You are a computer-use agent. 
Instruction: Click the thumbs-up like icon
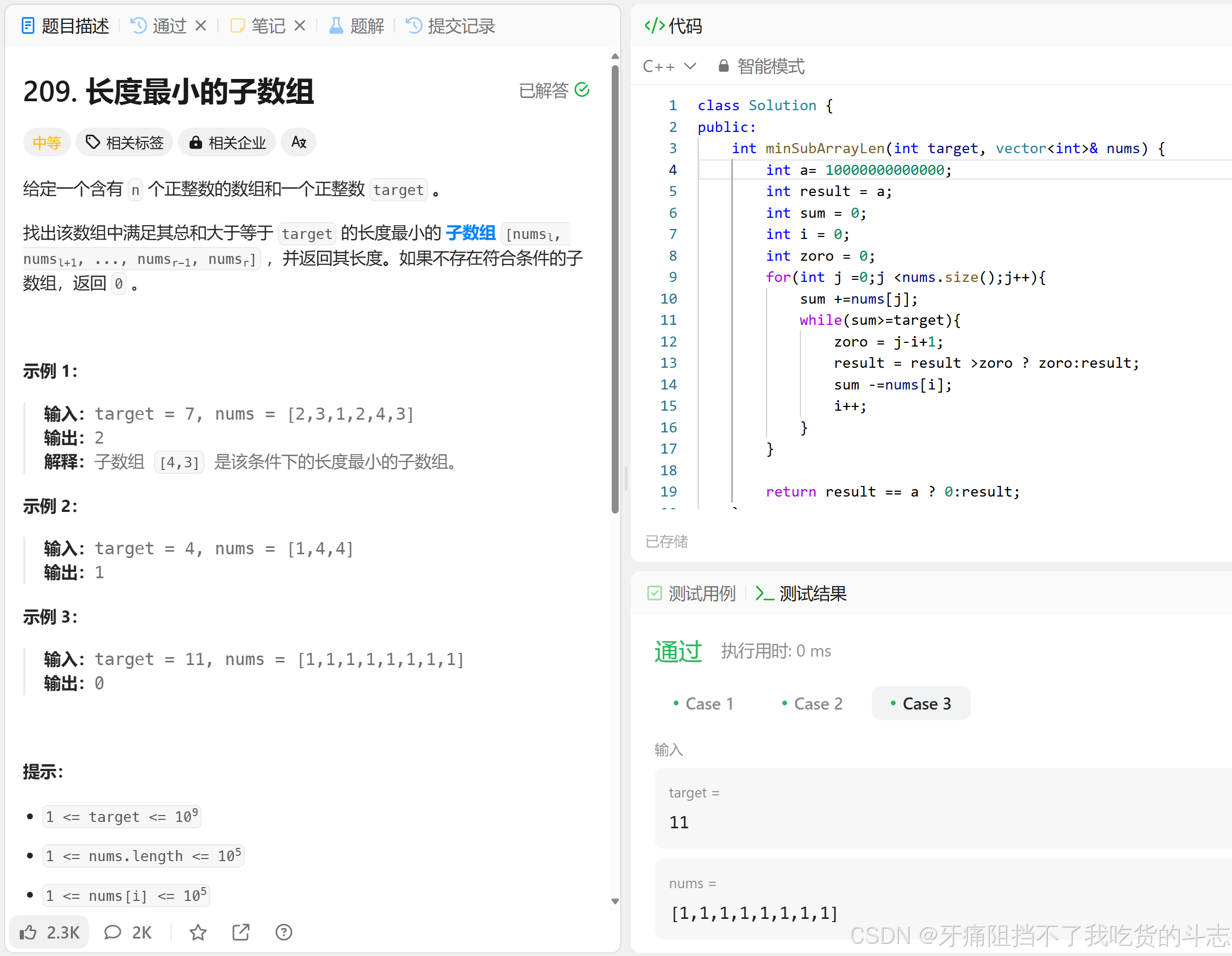click(28, 932)
